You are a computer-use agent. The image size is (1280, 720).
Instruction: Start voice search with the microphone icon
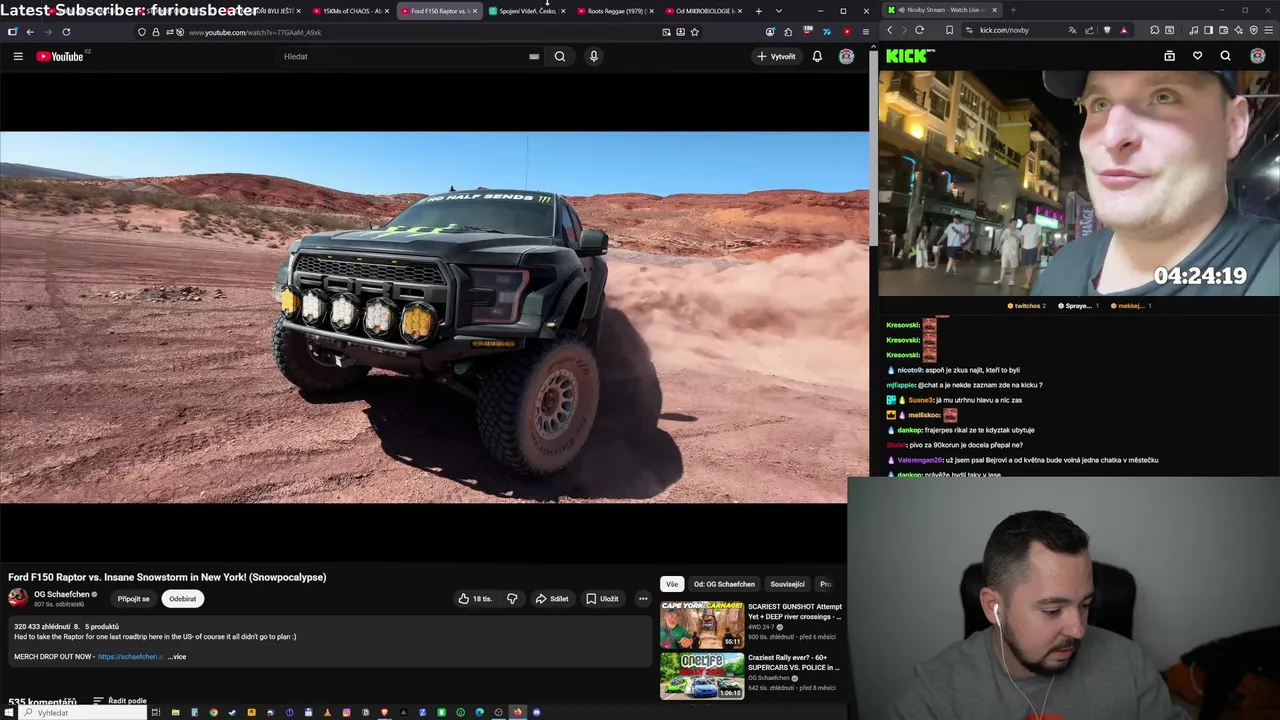tap(594, 56)
